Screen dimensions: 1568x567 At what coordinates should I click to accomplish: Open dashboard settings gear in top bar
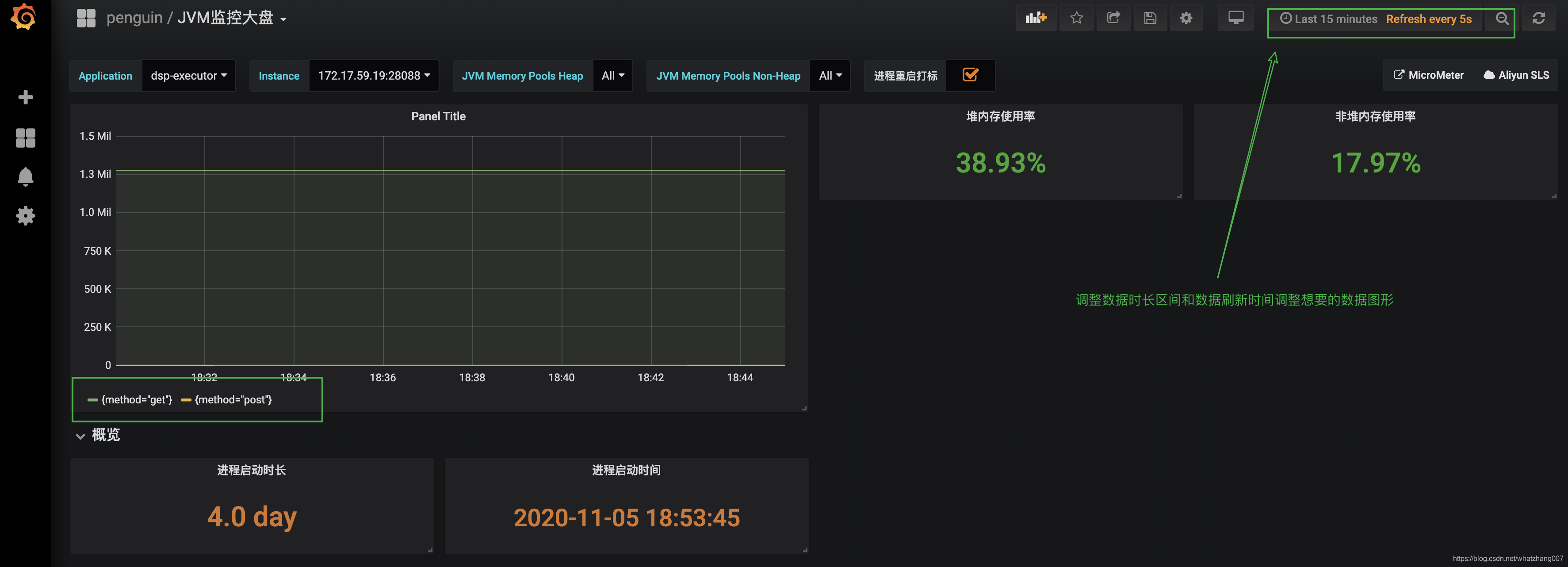click(x=1186, y=18)
